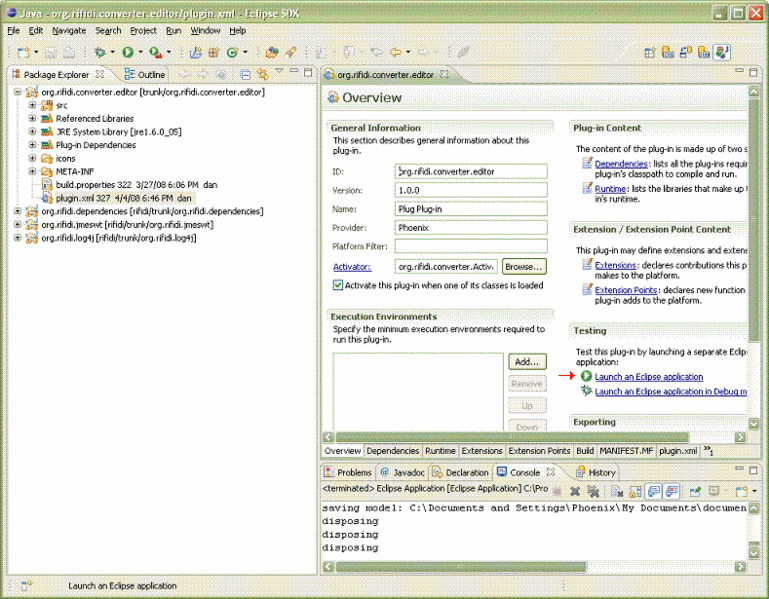Click the Browse... button beside Activator
This screenshot has height=599, width=769.
tap(523, 267)
